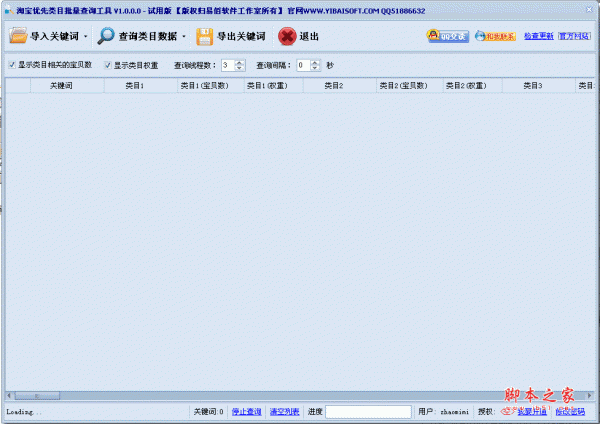Toggle 显示类目权重 checkbox
This screenshot has width=600, height=424.
[x=108, y=65]
